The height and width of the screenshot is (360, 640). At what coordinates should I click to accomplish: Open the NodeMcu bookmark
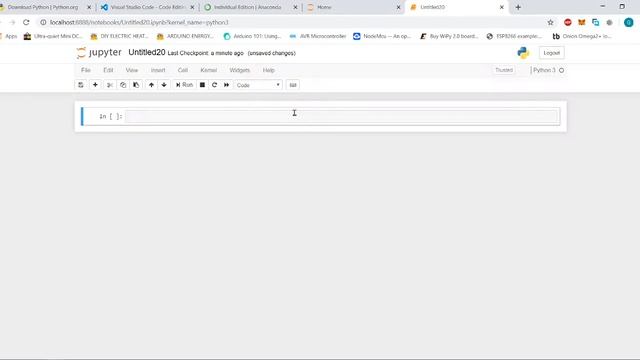(382, 36)
